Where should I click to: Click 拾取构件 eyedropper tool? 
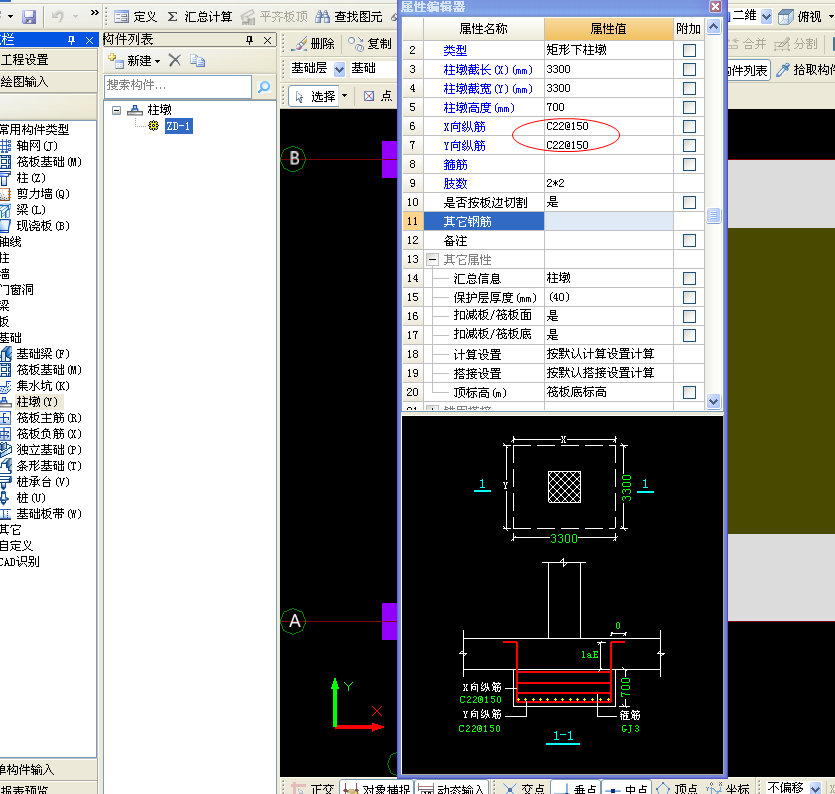tap(805, 70)
